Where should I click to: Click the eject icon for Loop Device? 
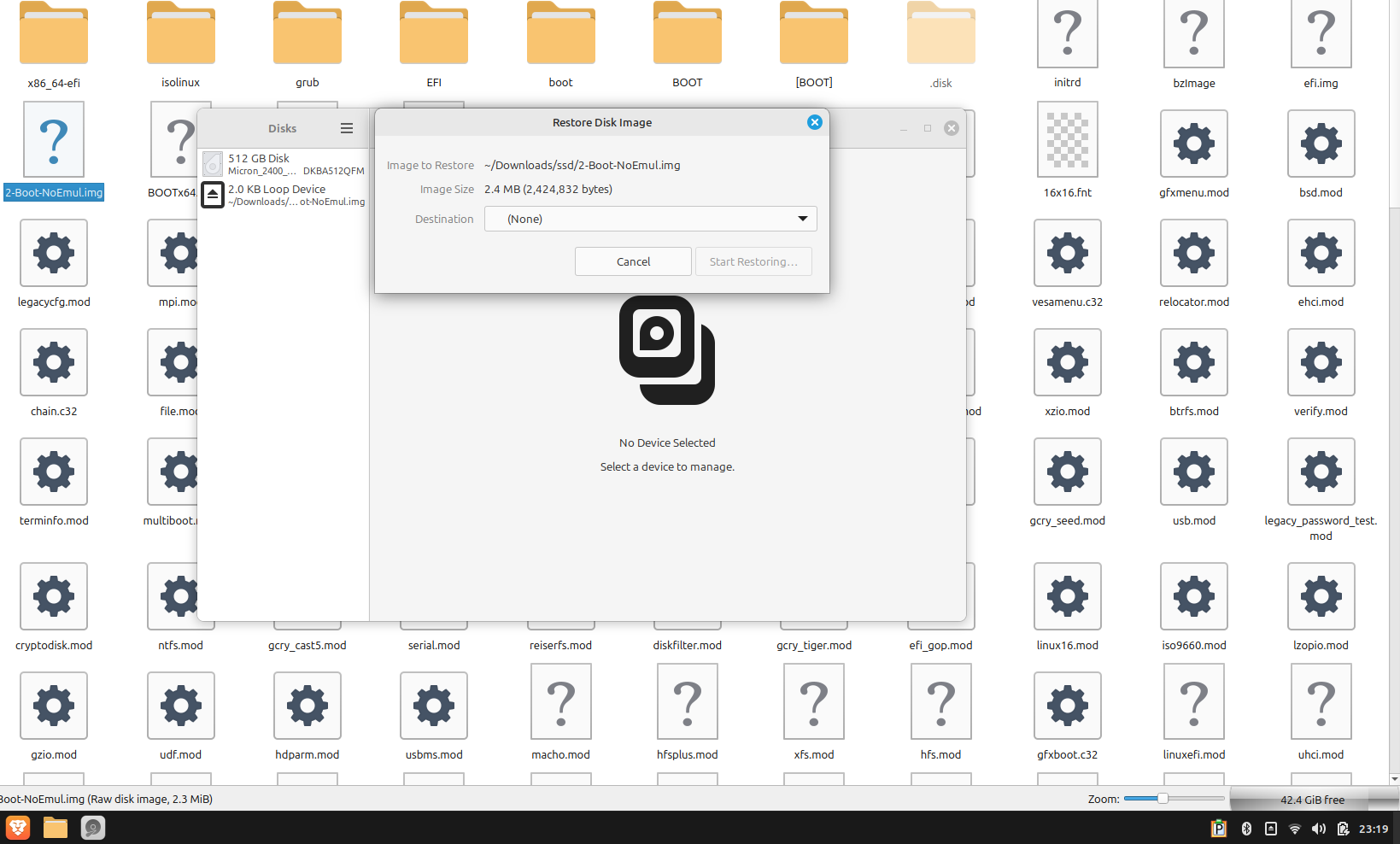[213, 195]
